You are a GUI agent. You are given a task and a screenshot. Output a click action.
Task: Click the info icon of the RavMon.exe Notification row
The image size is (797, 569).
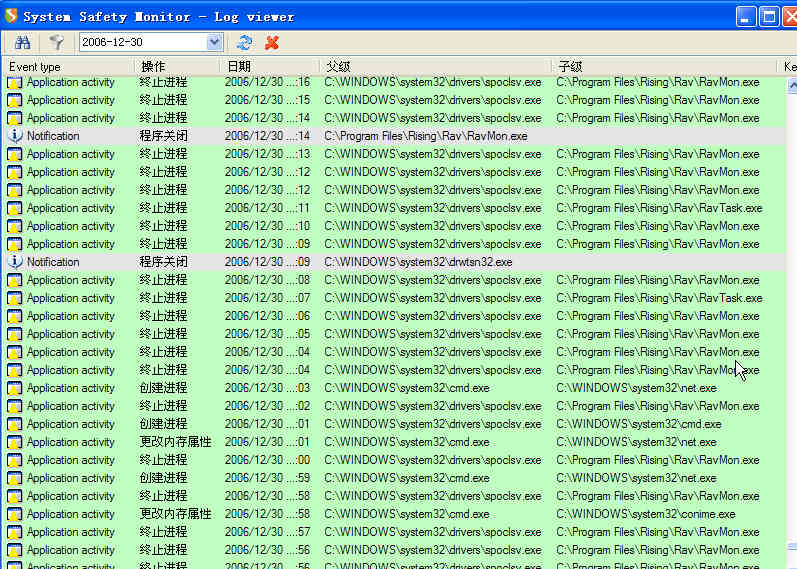click(15, 136)
